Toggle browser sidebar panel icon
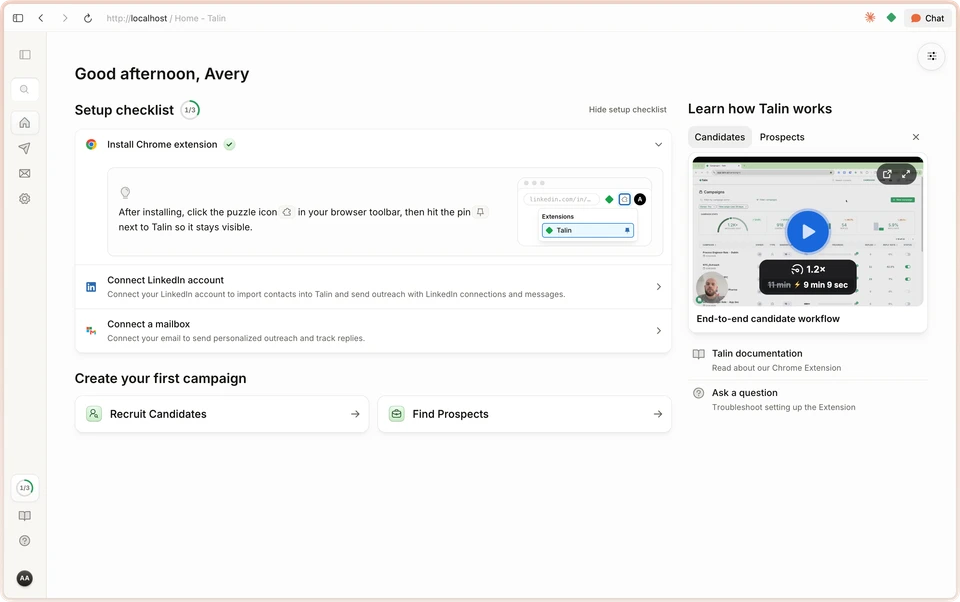 click(x=18, y=18)
